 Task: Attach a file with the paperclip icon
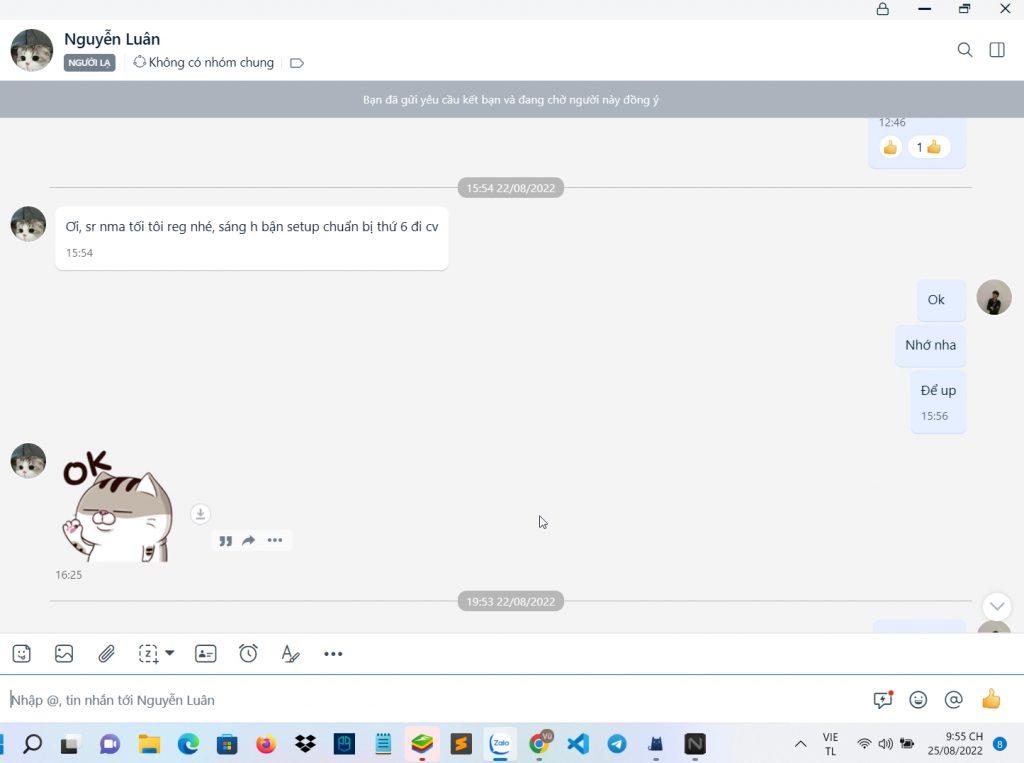click(x=106, y=654)
